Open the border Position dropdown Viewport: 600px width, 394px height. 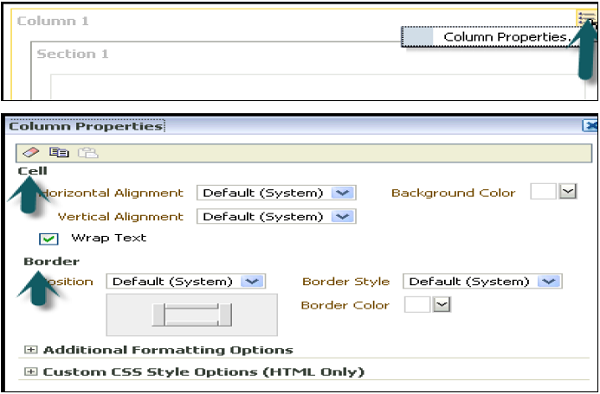[186, 282]
